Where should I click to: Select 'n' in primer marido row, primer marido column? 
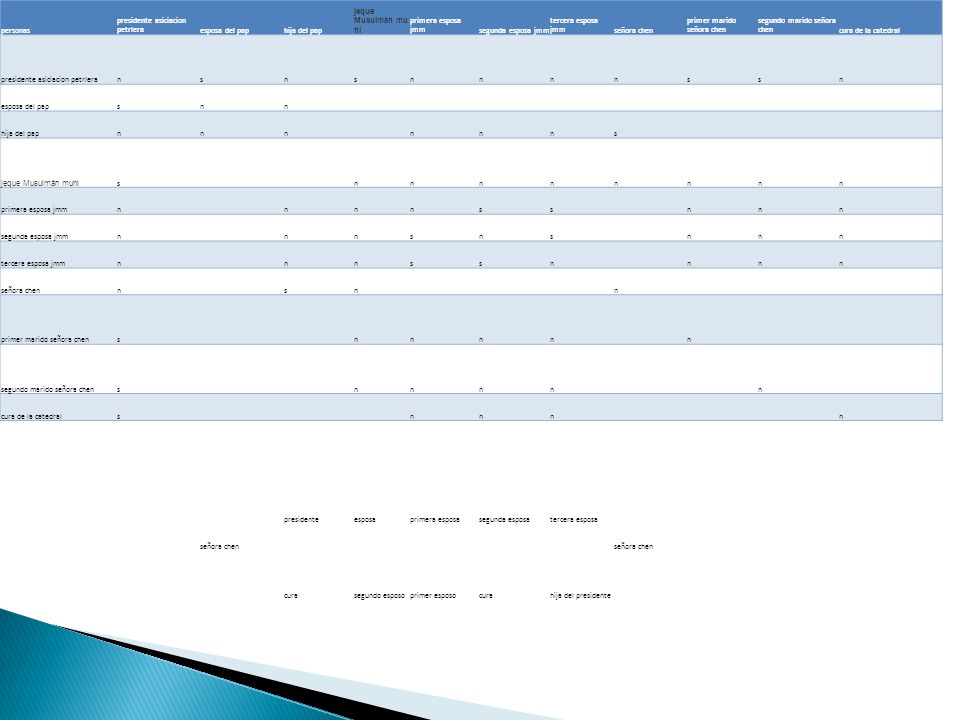(689, 340)
